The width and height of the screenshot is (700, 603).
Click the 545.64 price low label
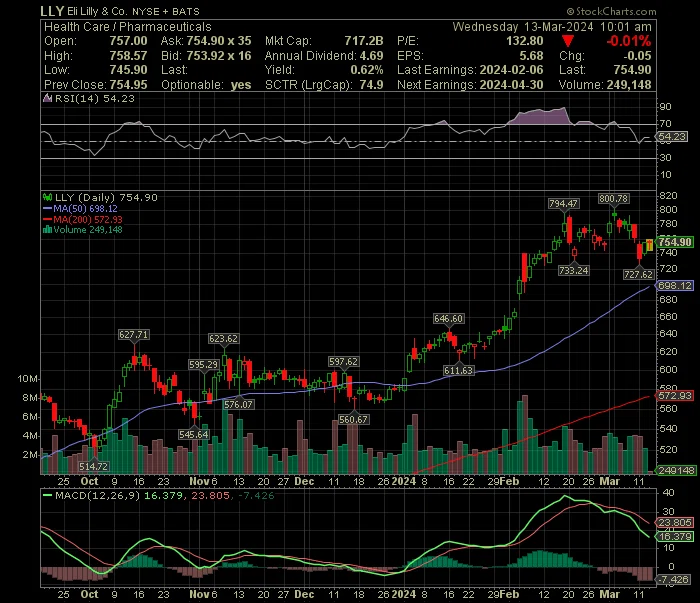[193, 434]
